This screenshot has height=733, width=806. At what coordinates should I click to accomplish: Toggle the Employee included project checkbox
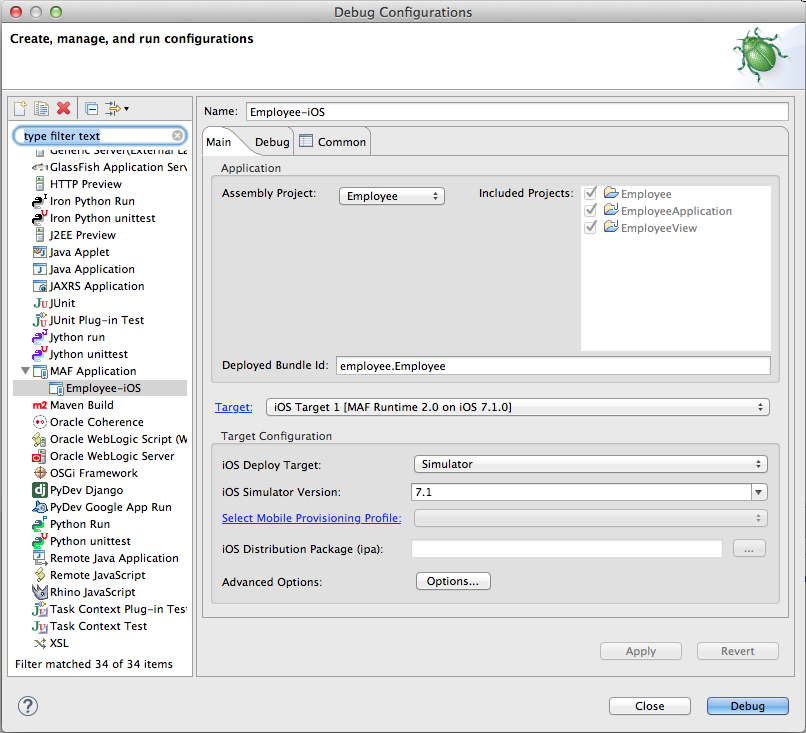(x=591, y=193)
